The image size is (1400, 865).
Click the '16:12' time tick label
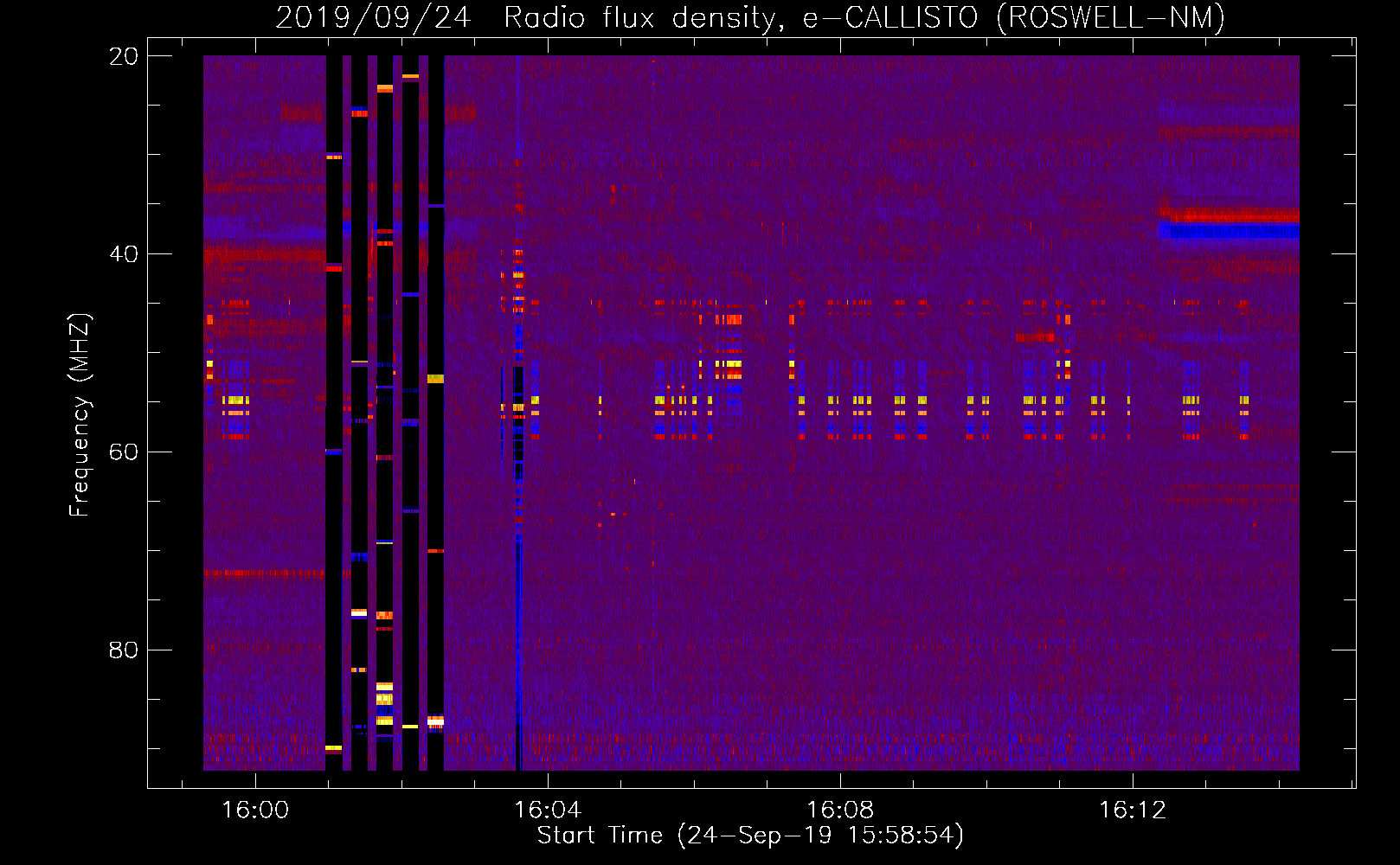pos(1133,811)
